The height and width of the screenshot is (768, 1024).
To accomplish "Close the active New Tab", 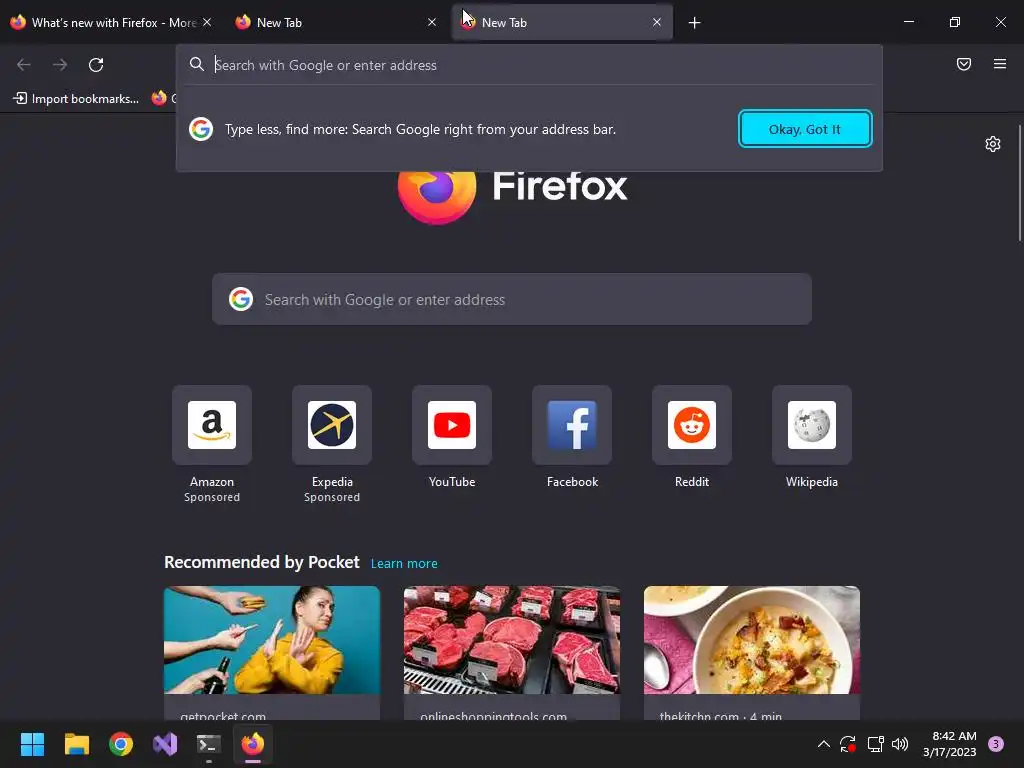I will (656, 22).
